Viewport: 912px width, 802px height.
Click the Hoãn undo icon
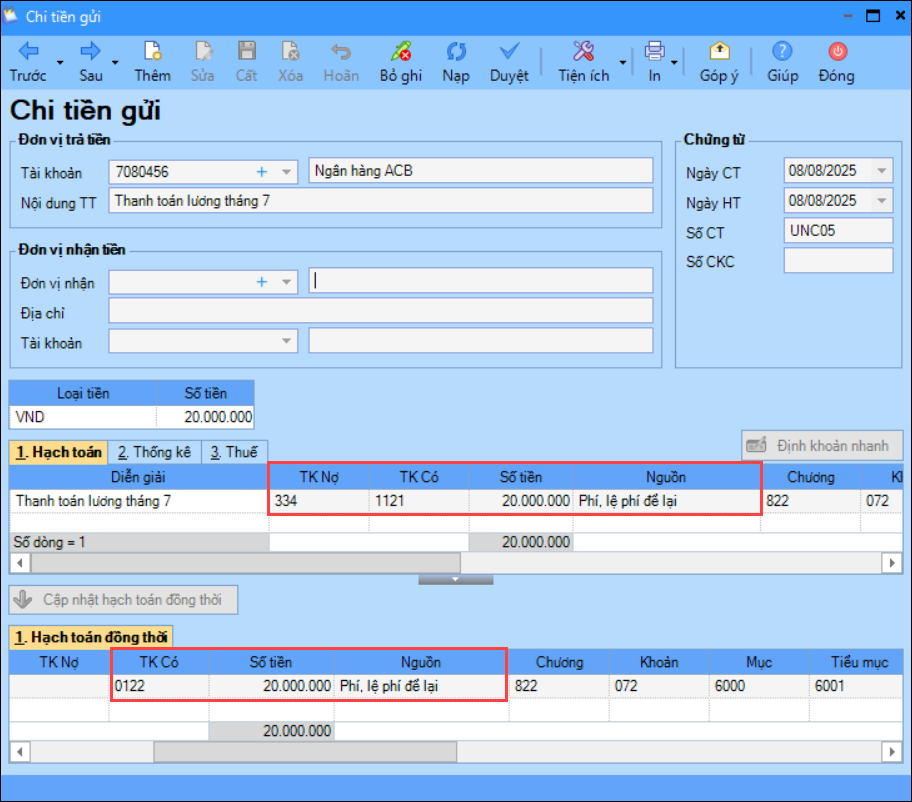click(341, 51)
